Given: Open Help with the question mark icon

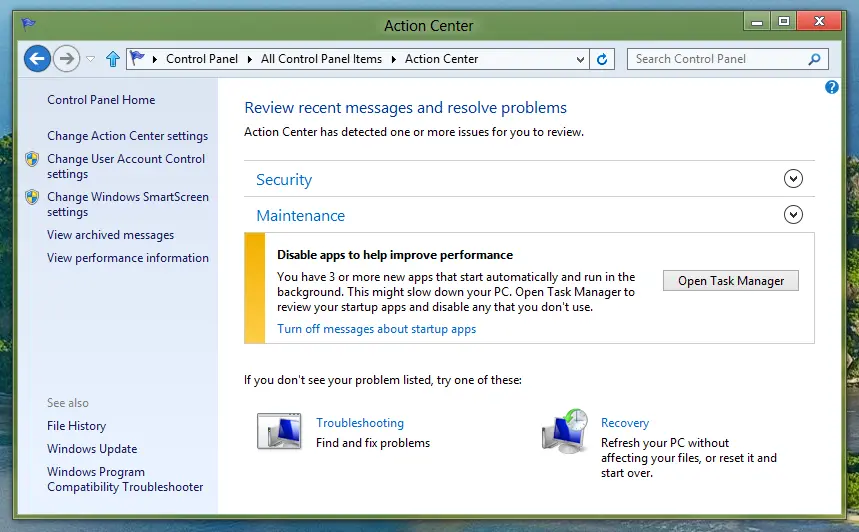Looking at the screenshot, I should (x=831, y=87).
